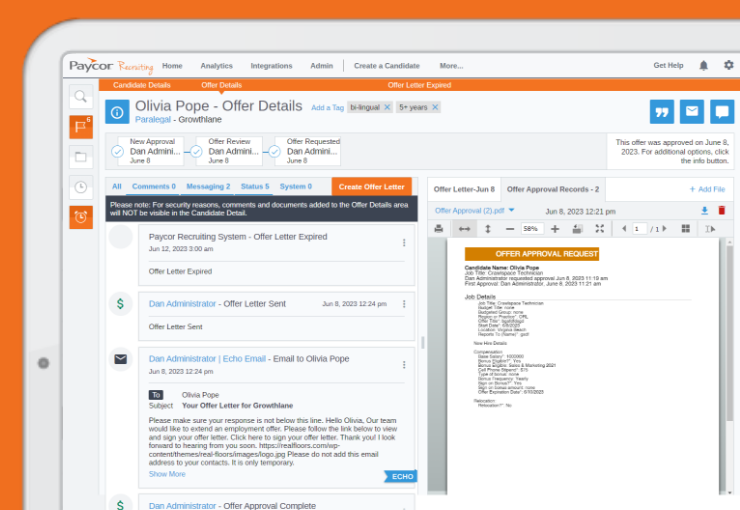
Task: Download the Offer Approval PDF file
Action: click(705, 211)
